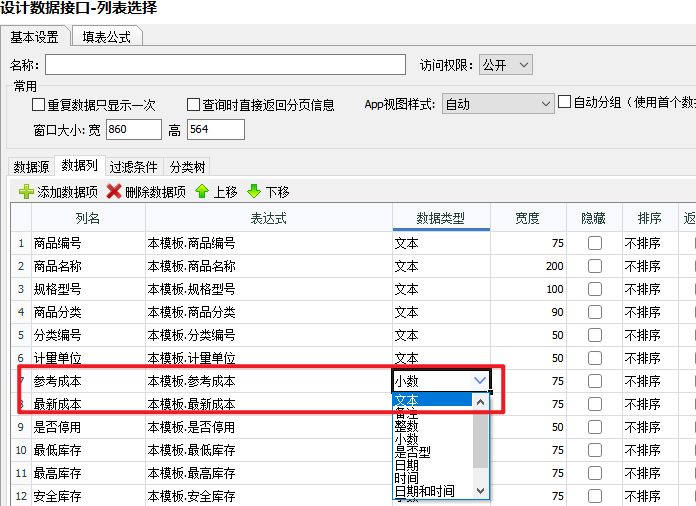Viewport: 696px width, 506px height.
Task: Check the 隐藏 box for 规格型号 row
Action: point(595,289)
